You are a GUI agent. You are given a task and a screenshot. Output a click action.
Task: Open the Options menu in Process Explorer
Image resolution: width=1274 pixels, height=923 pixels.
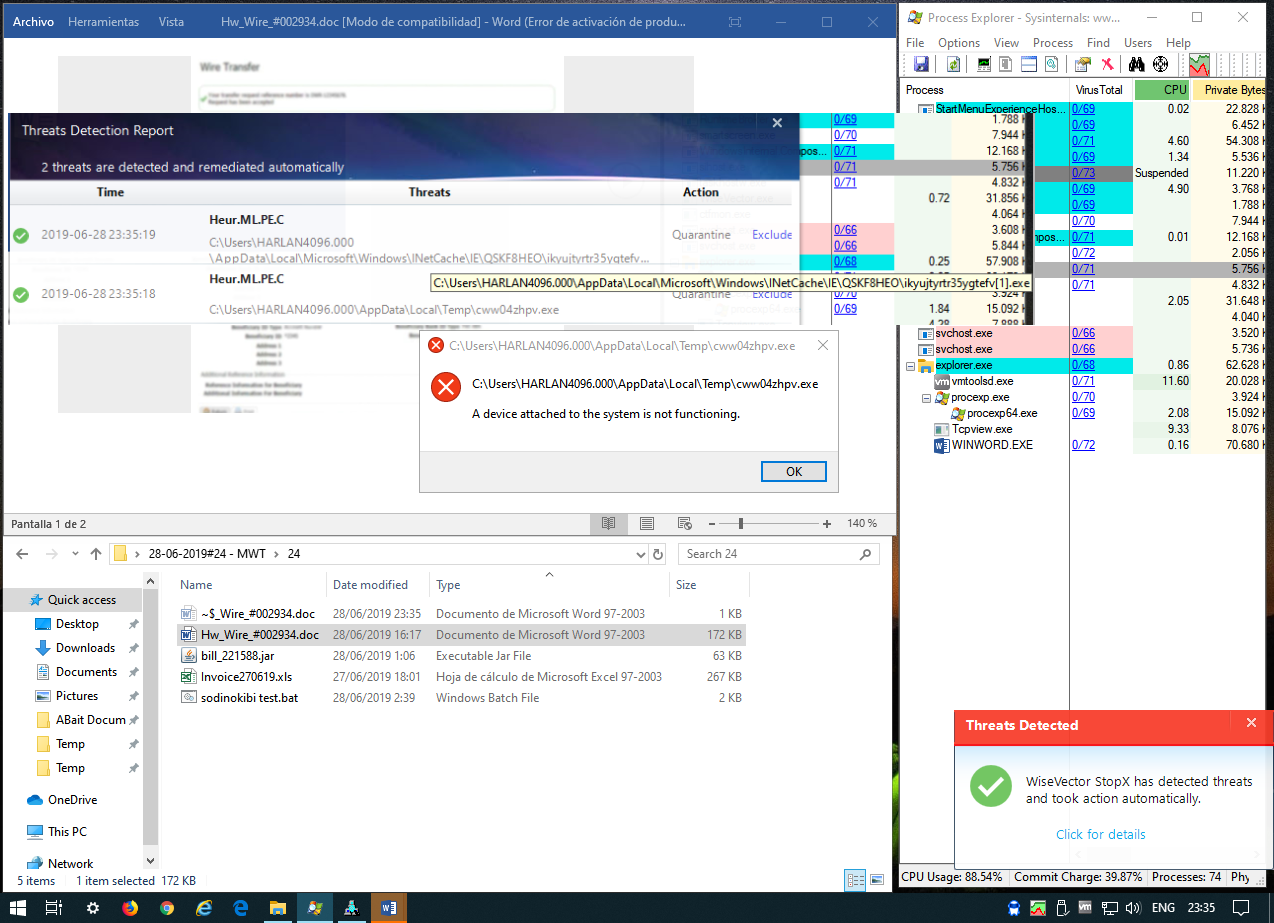pos(959,43)
